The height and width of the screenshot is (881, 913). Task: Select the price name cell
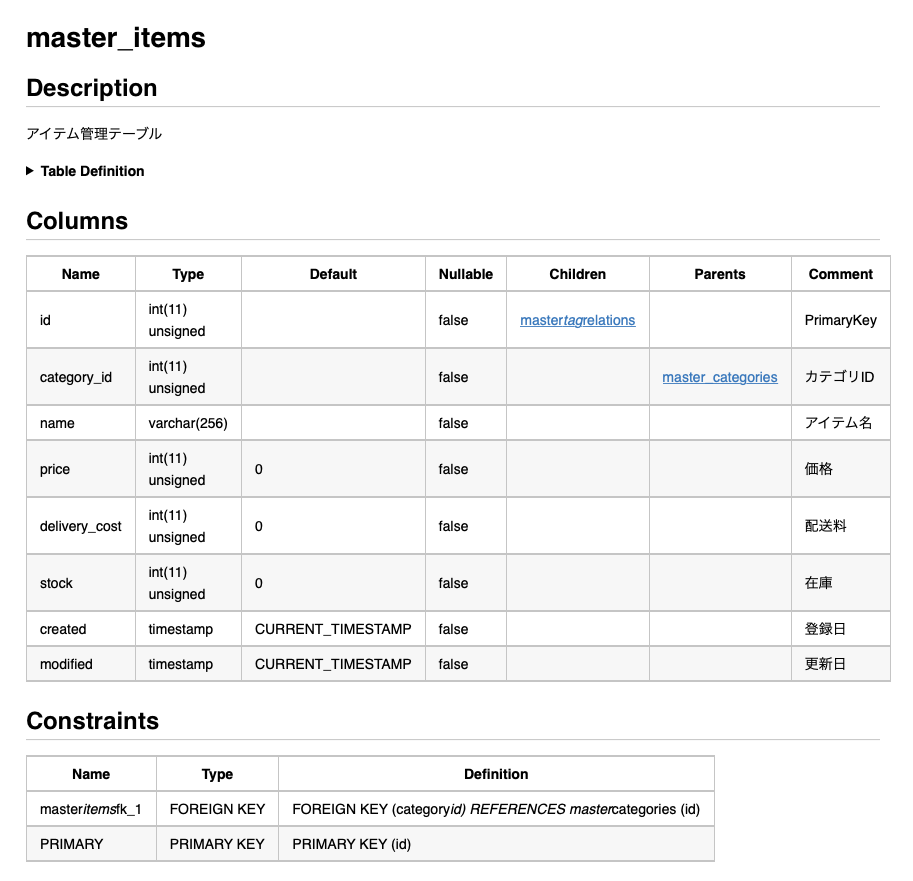tap(81, 469)
